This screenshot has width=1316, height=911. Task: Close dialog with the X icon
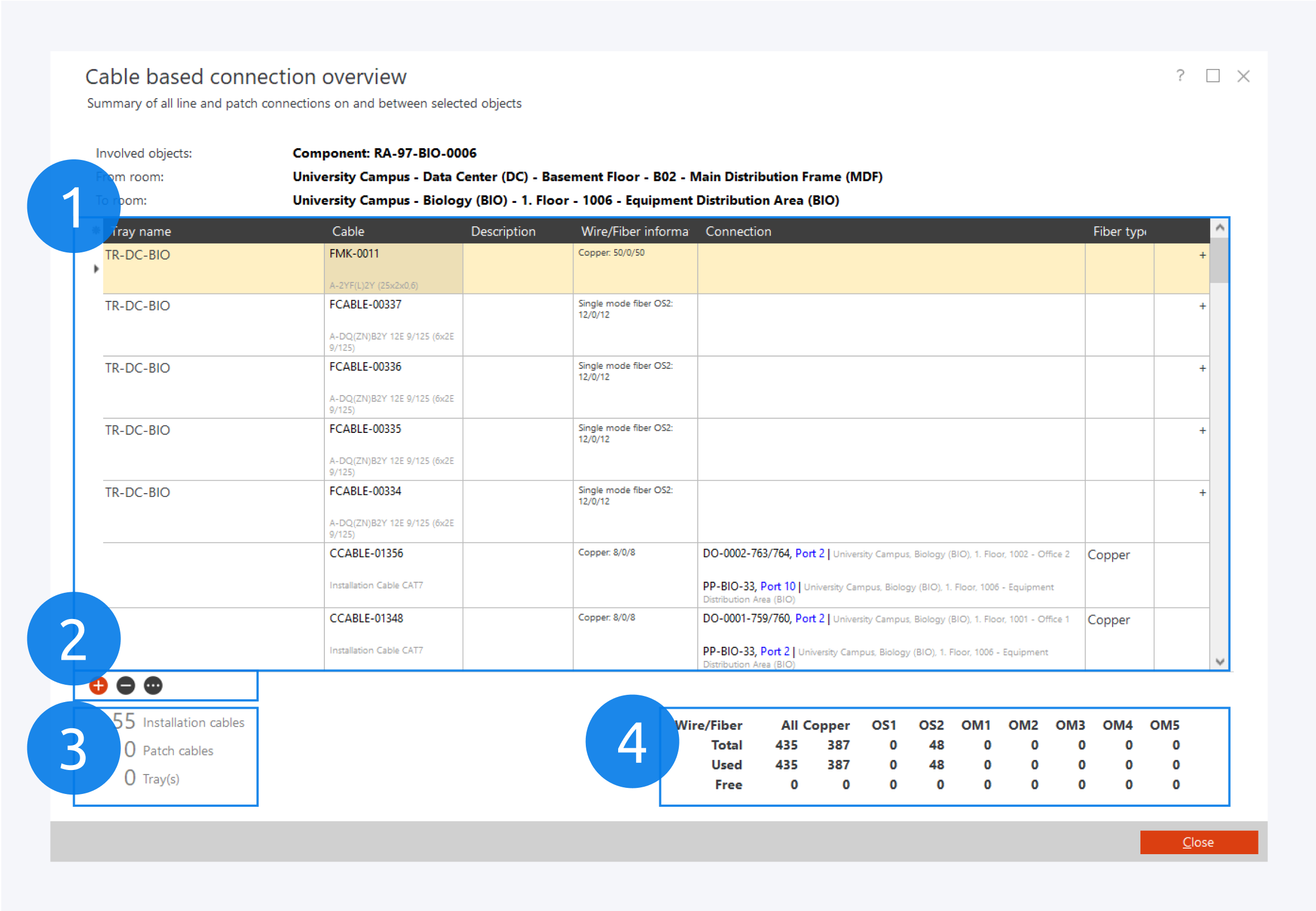pyautogui.click(x=1244, y=76)
